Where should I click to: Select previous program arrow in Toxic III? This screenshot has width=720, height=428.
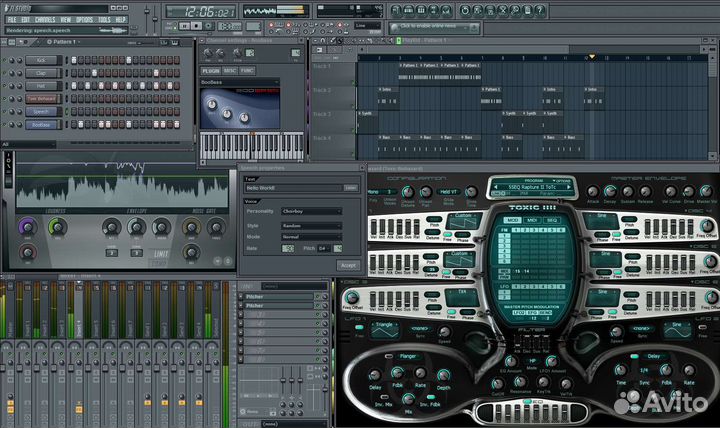click(496, 187)
